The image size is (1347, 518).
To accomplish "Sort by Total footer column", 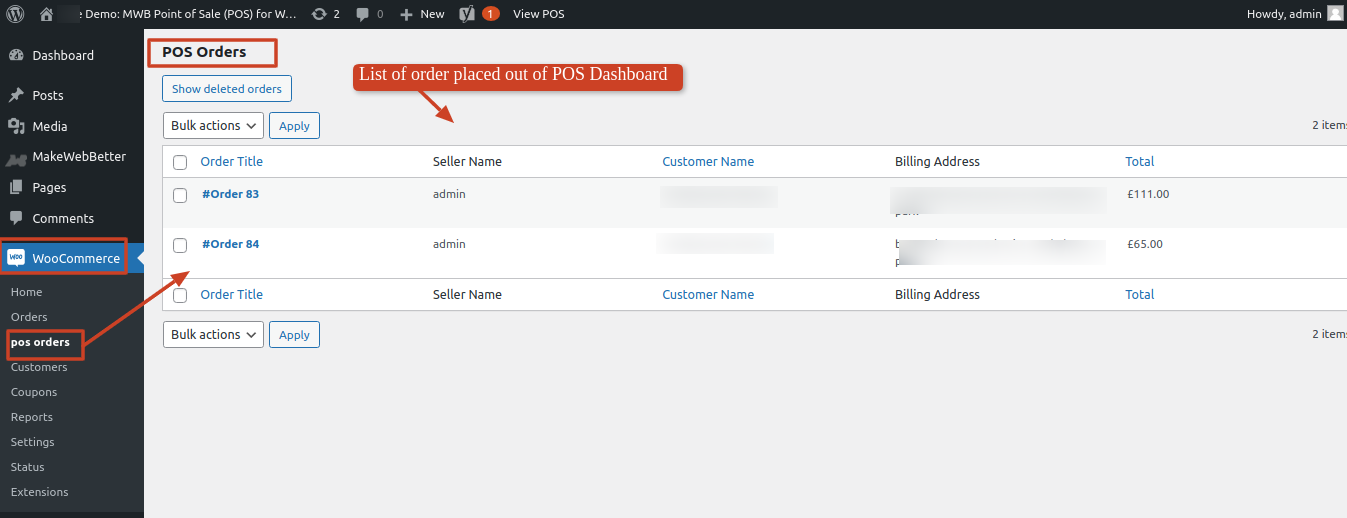I will 1140,294.
